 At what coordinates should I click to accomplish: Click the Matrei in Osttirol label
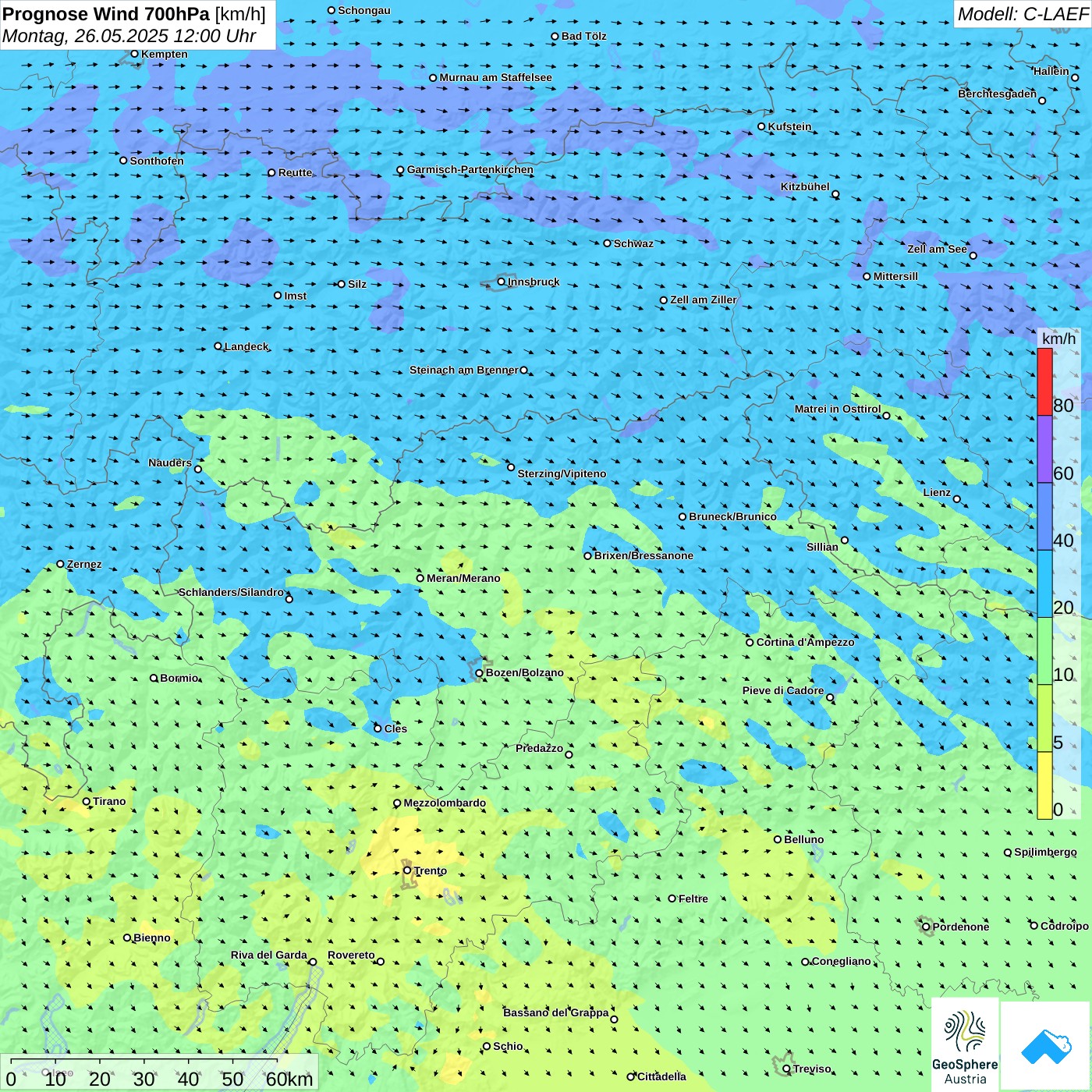(838, 409)
